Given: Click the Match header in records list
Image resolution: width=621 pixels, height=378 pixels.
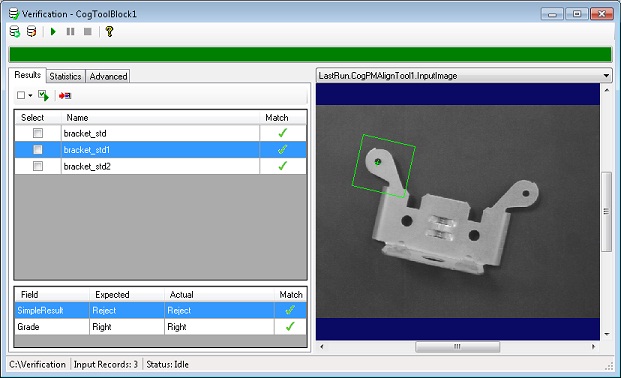Looking at the screenshot, I should click(x=283, y=118).
